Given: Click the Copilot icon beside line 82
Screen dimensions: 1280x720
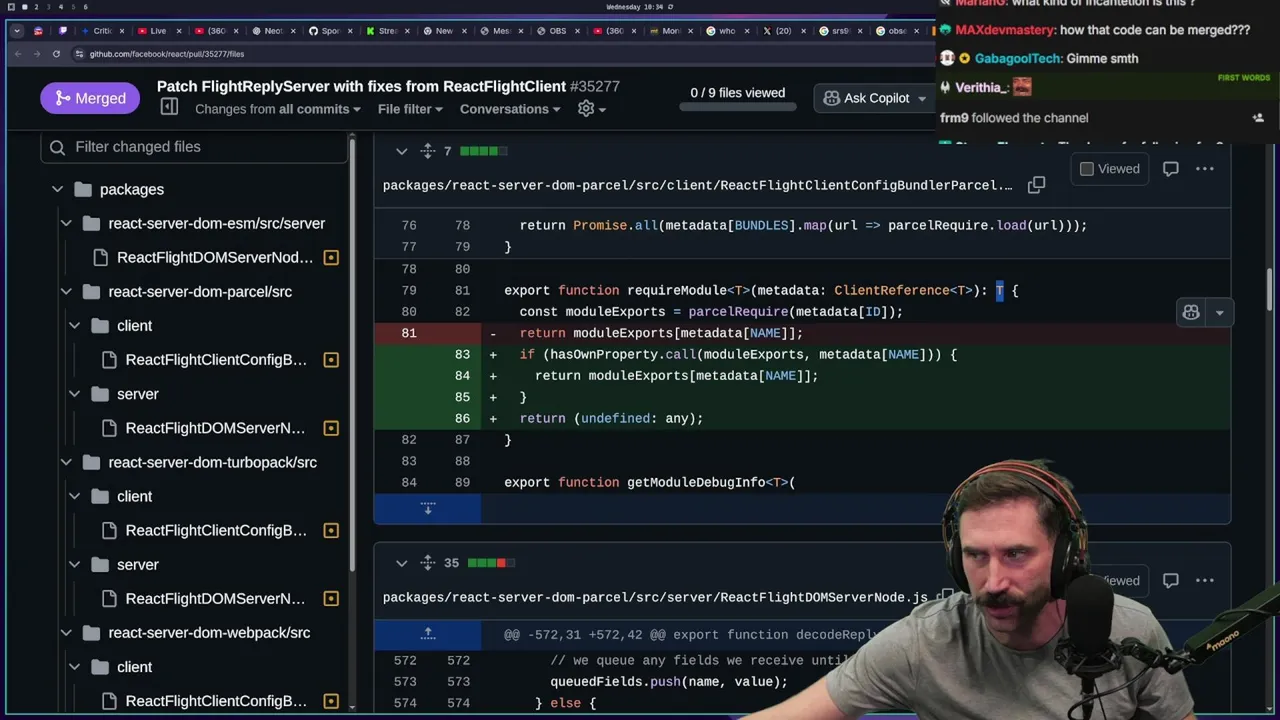Looking at the screenshot, I should [x=1191, y=313].
